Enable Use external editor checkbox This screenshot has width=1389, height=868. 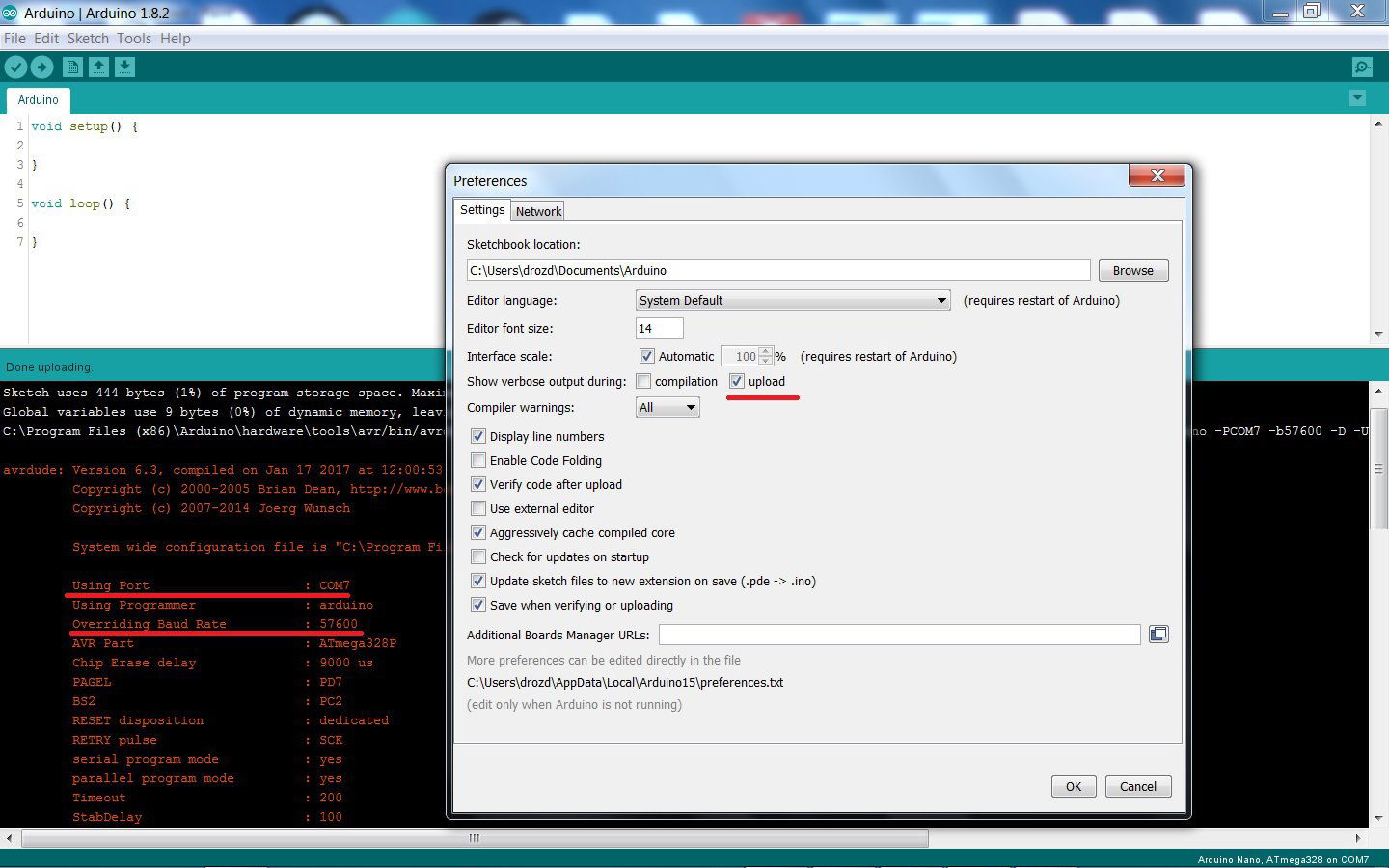coord(477,508)
